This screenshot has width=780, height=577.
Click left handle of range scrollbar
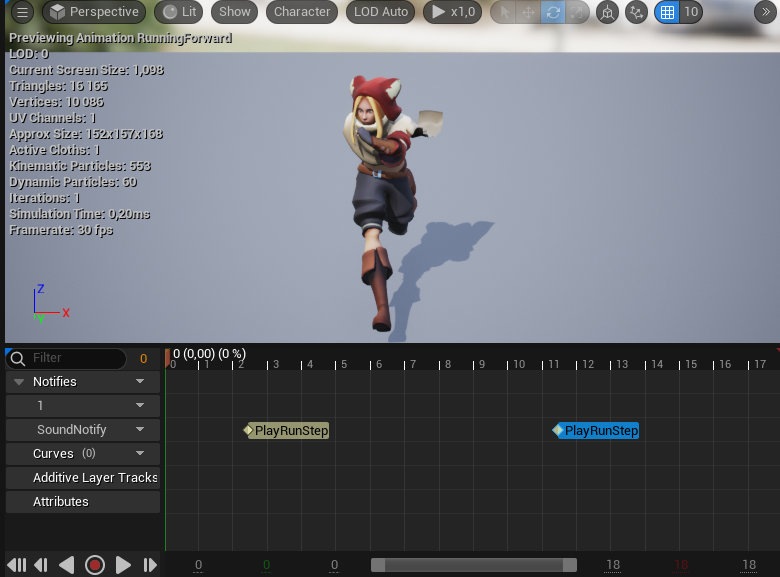click(x=378, y=565)
